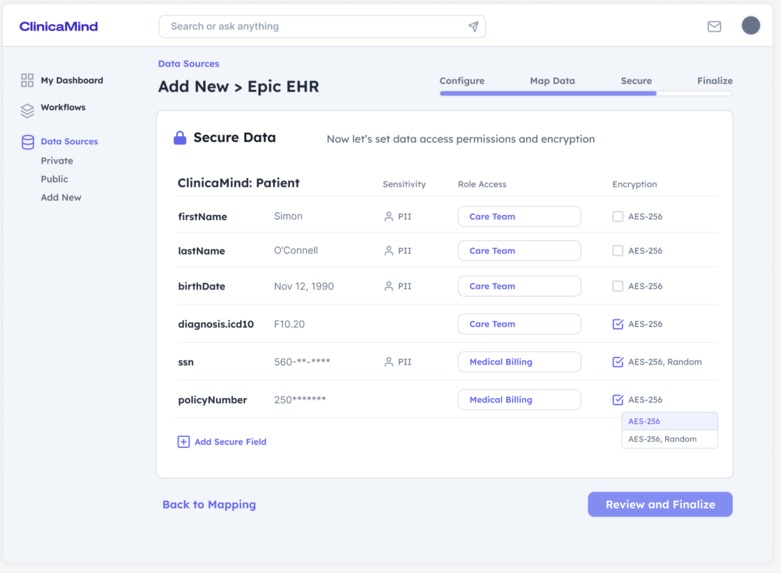Click the PII person icon for birthDate

389,286
